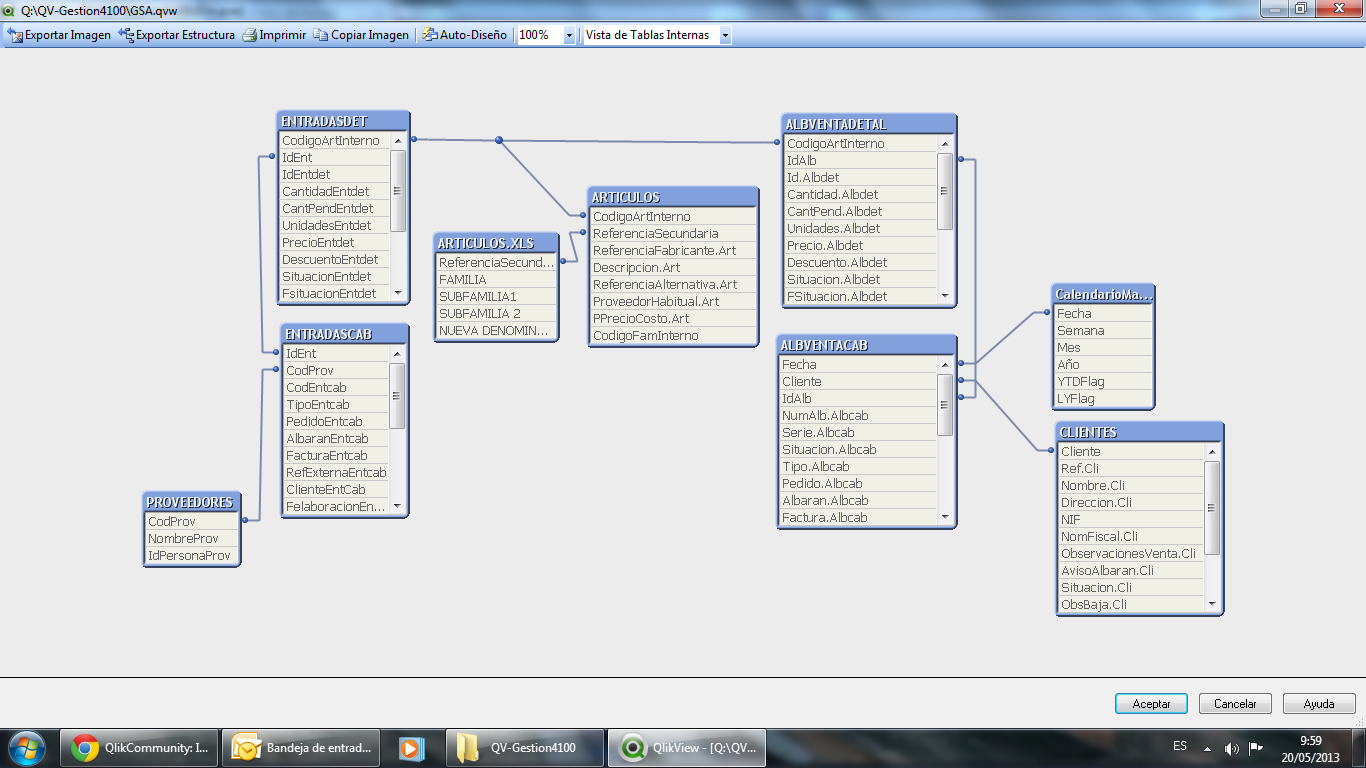
Task: Open the Vista de Tablas Internas dropdown
Action: click(x=725, y=35)
